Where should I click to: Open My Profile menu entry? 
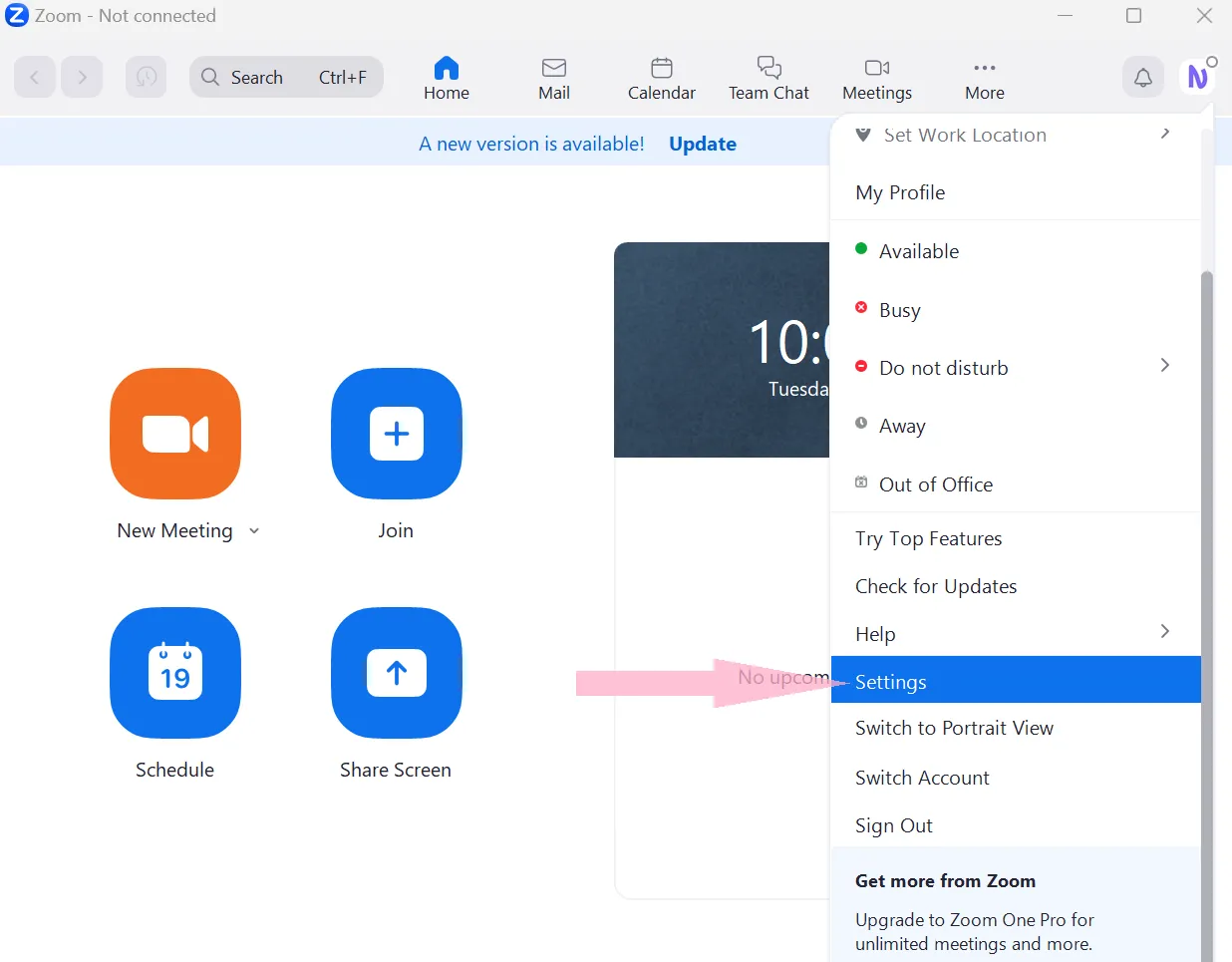click(1016, 192)
